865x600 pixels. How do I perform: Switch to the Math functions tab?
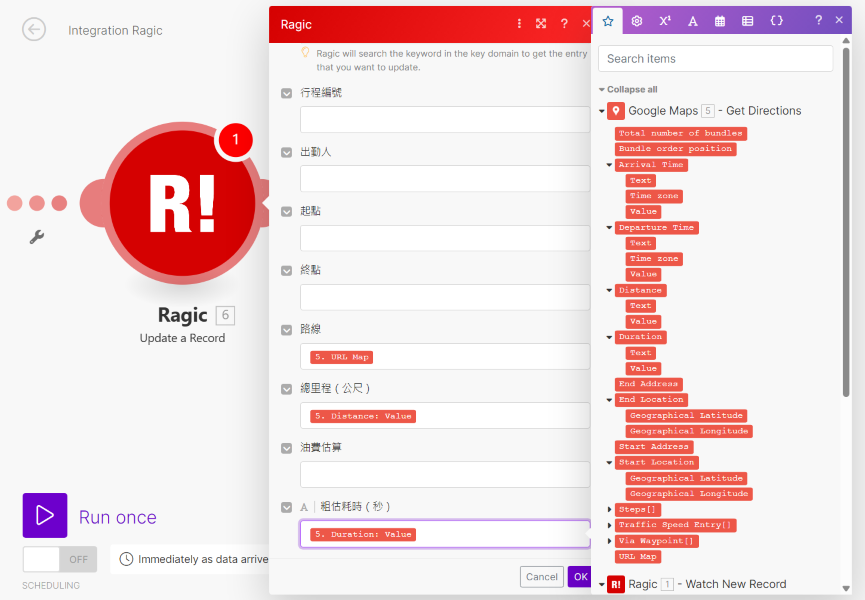(664, 21)
